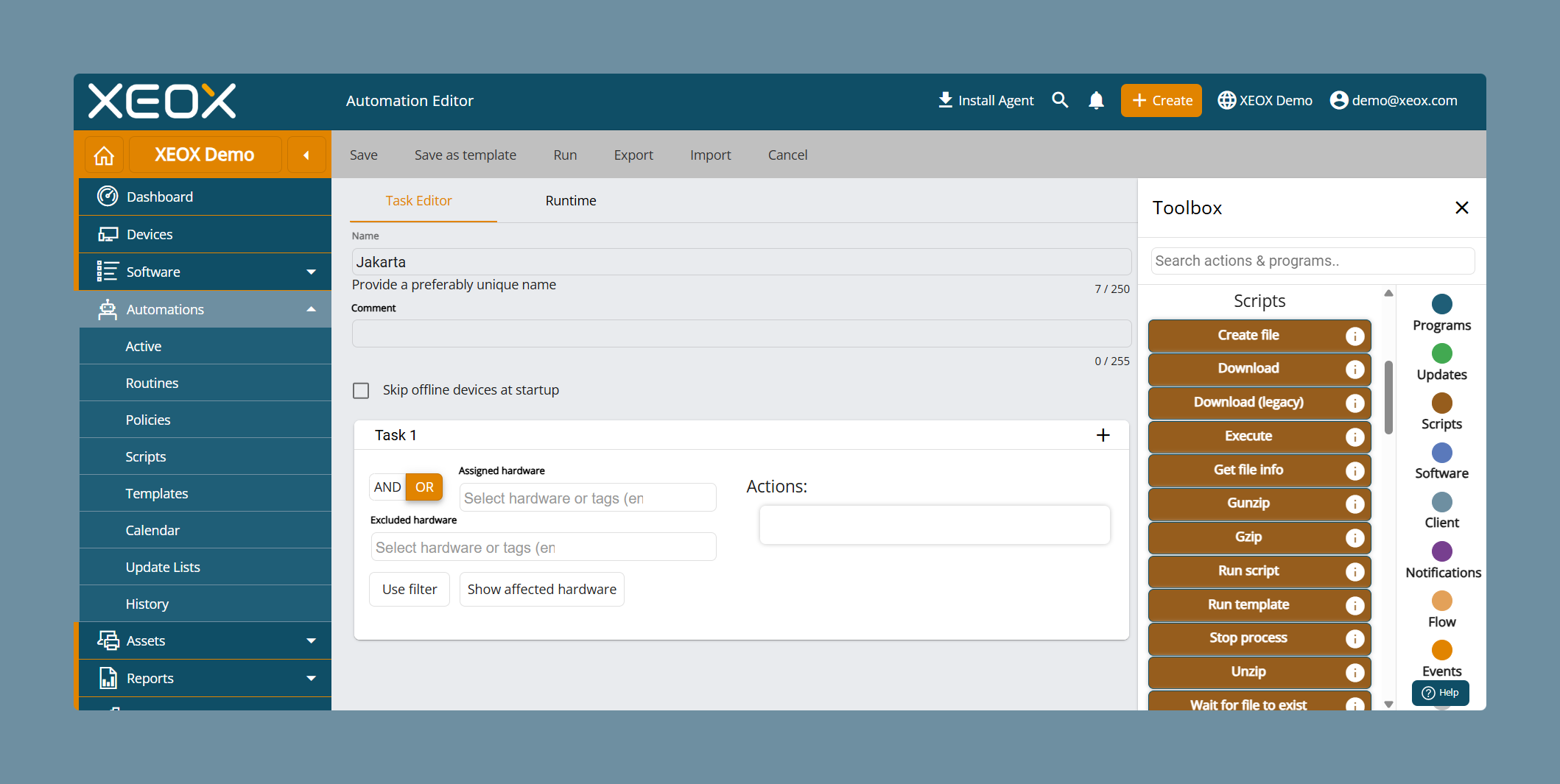The image size is (1560, 784).
Task: Show info for Gzip action
Action: tap(1355, 537)
